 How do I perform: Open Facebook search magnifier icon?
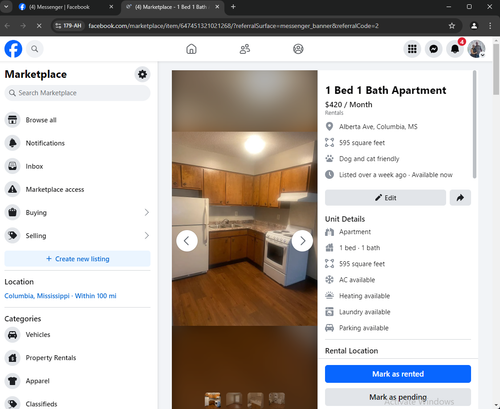click(x=35, y=49)
